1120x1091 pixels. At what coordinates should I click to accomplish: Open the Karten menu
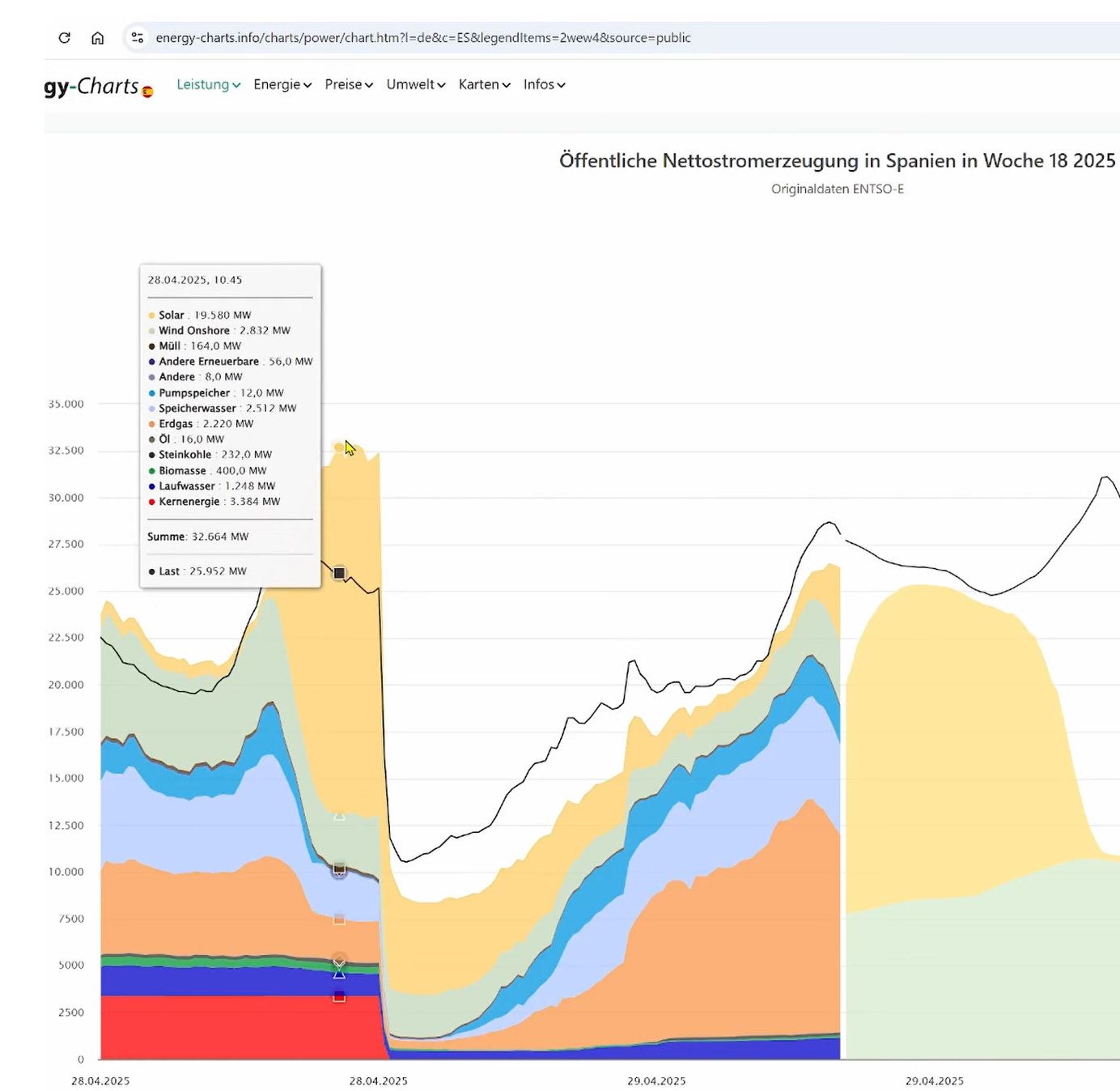pyautogui.click(x=484, y=84)
